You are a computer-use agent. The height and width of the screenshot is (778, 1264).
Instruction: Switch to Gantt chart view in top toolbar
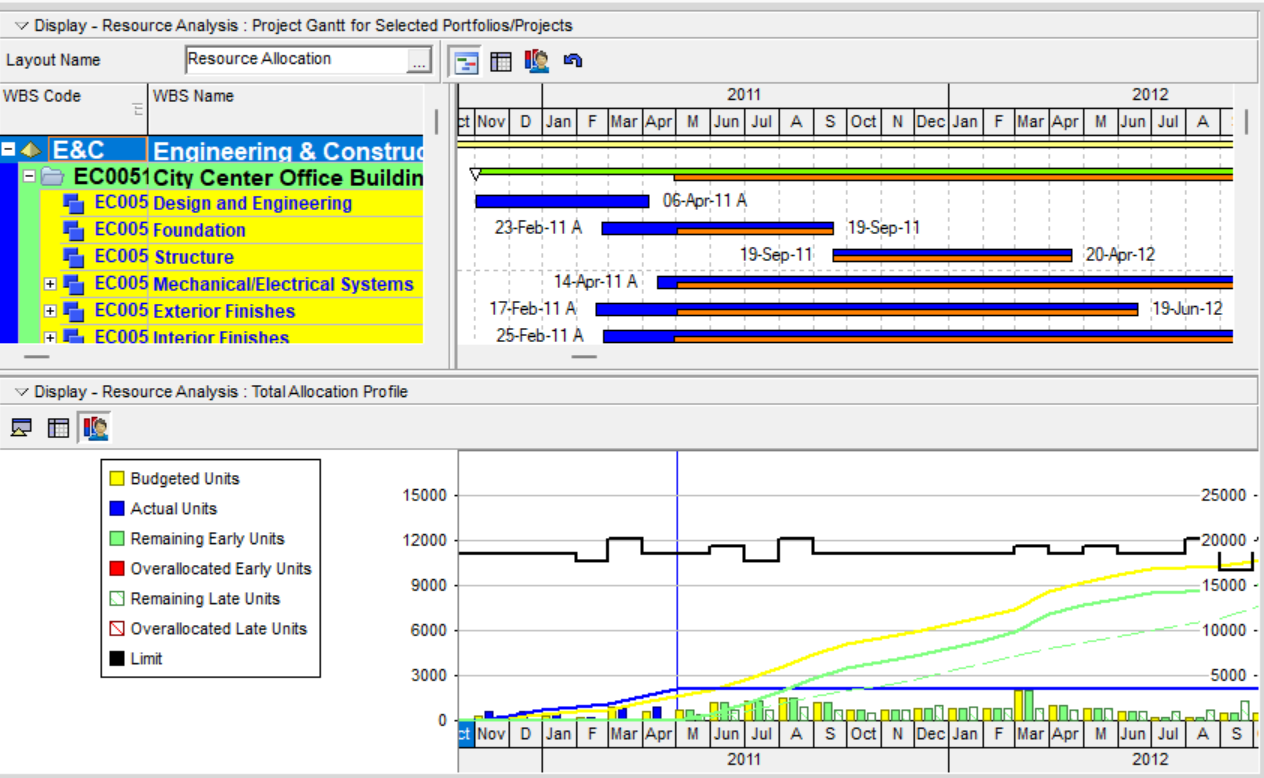(466, 62)
